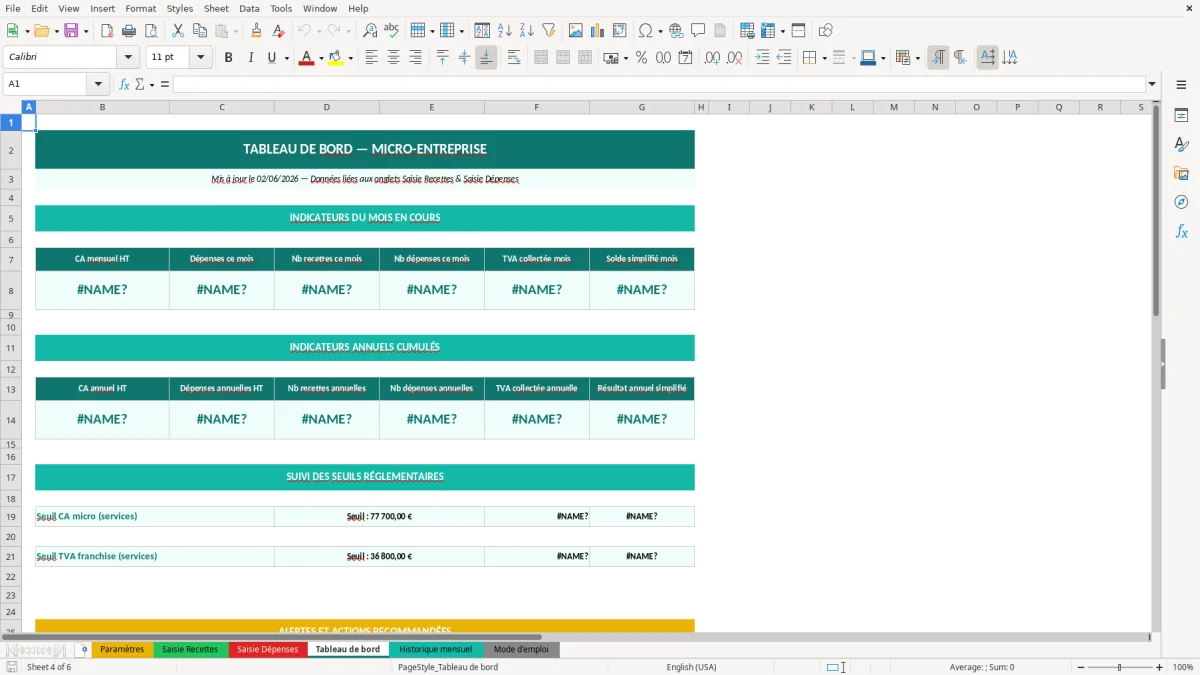Click the English (USA) language status field
Image resolution: width=1200 pixels, height=675 pixels.
[691, 667]
